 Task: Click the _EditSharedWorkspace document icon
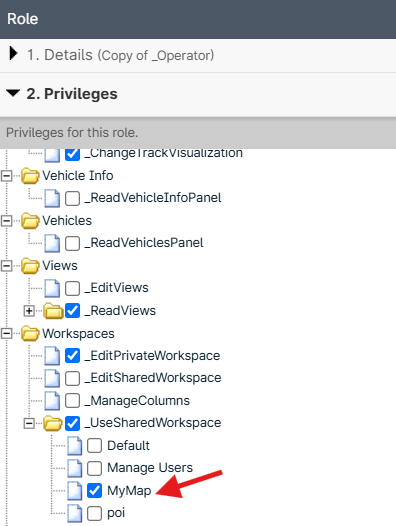[52, 378]
